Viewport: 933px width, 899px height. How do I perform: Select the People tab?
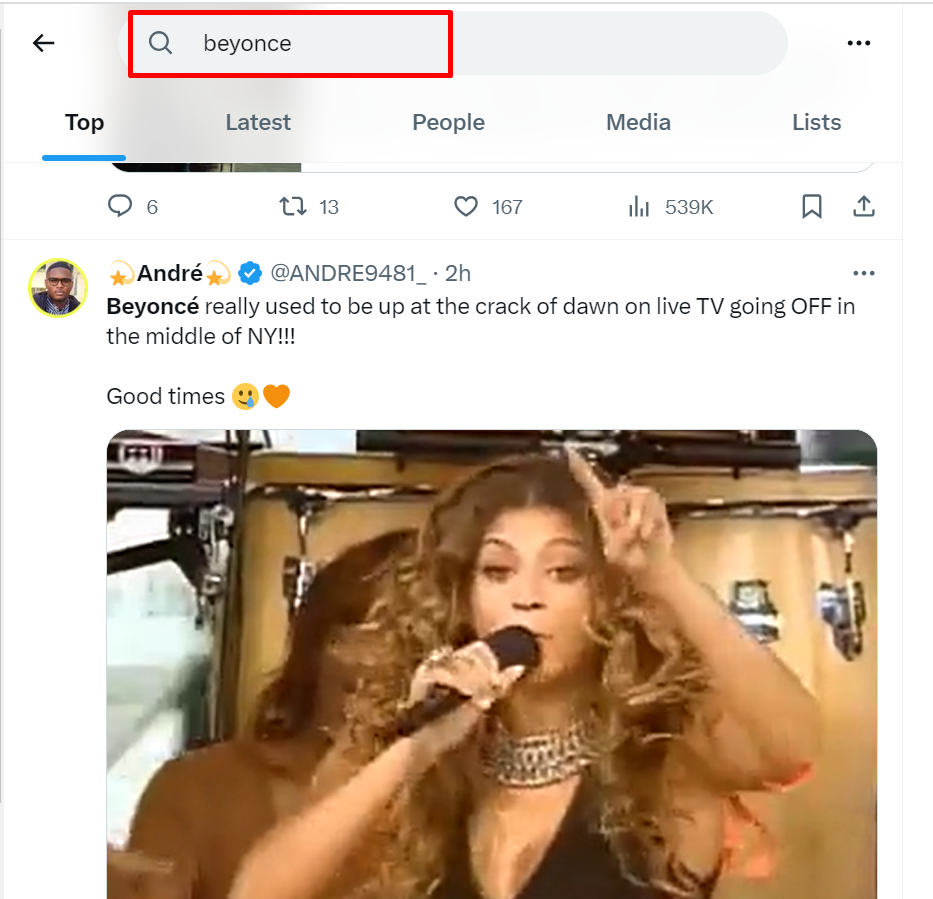click(448, 122)
